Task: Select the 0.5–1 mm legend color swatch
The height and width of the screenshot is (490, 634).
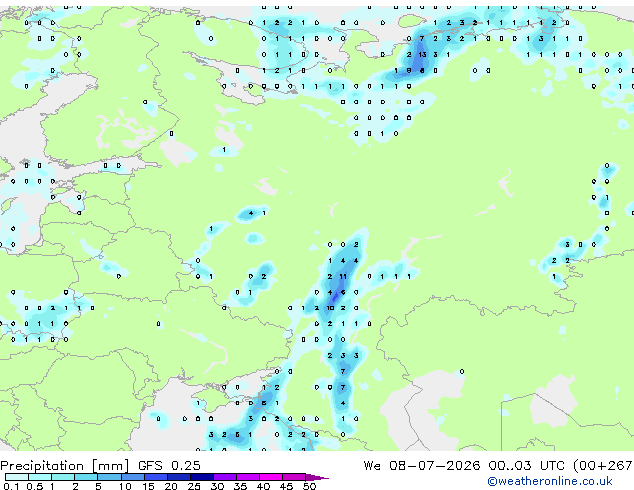Action: pos(40,477)
